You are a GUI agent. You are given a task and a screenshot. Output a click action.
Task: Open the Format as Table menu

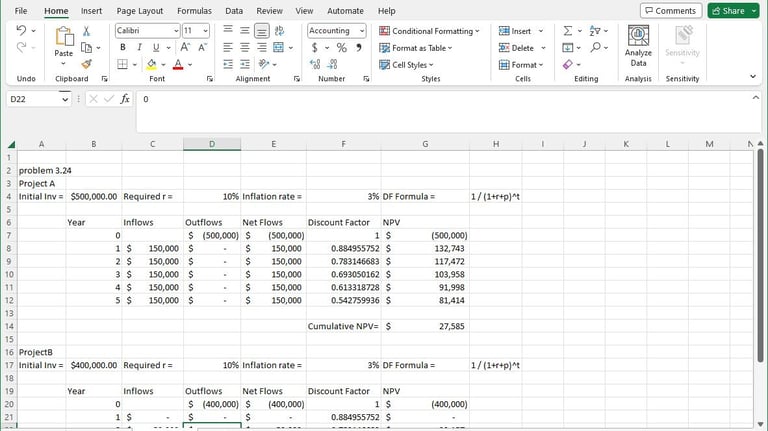[x=416, y=48]
